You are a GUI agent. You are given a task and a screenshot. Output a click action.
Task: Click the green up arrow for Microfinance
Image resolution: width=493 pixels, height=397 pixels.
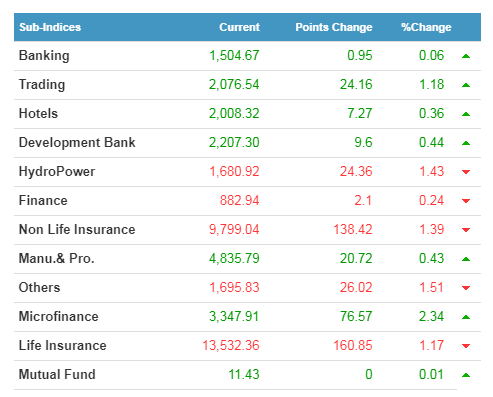coord(466,317)
